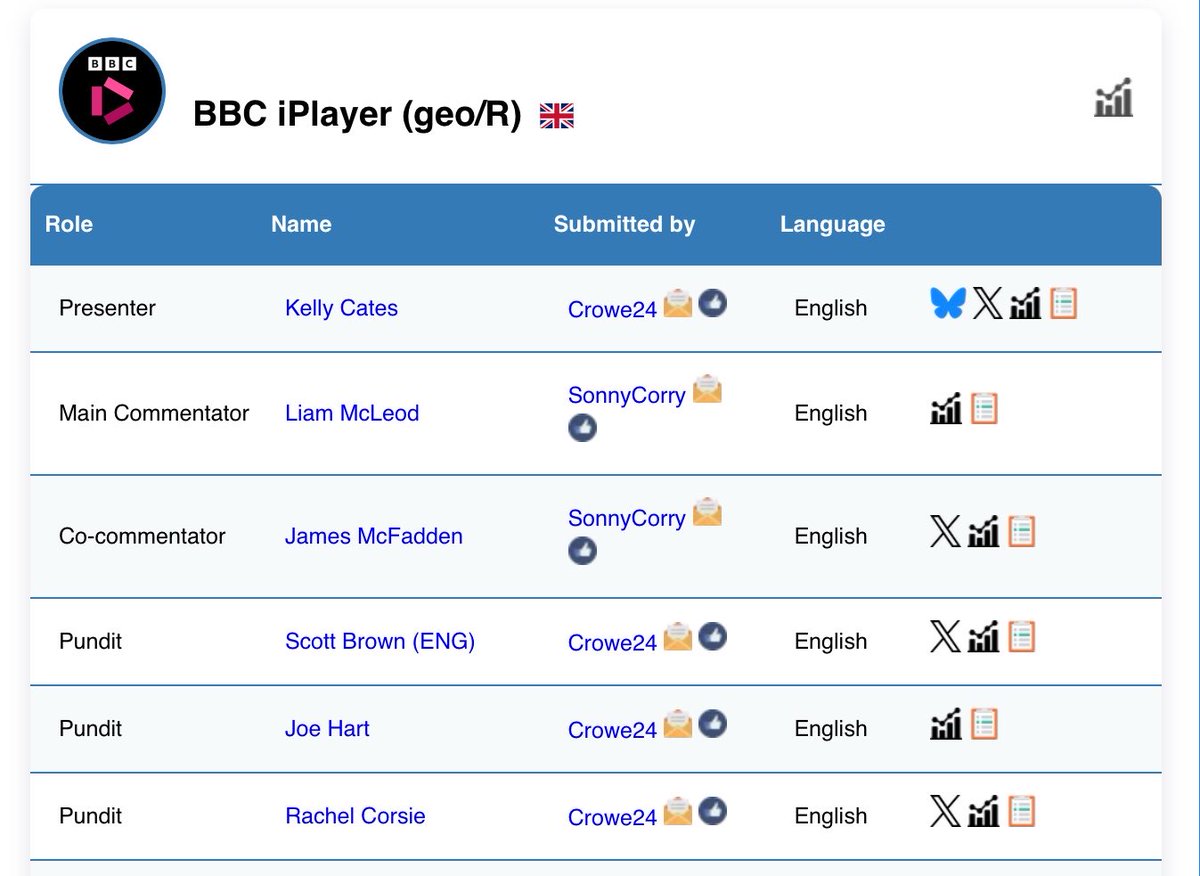Image resolution: width=1200 pixels, height=876 pixels.
Task: Open Crowe24 submitter link in Joe Hart row
Action: (612, 730)
